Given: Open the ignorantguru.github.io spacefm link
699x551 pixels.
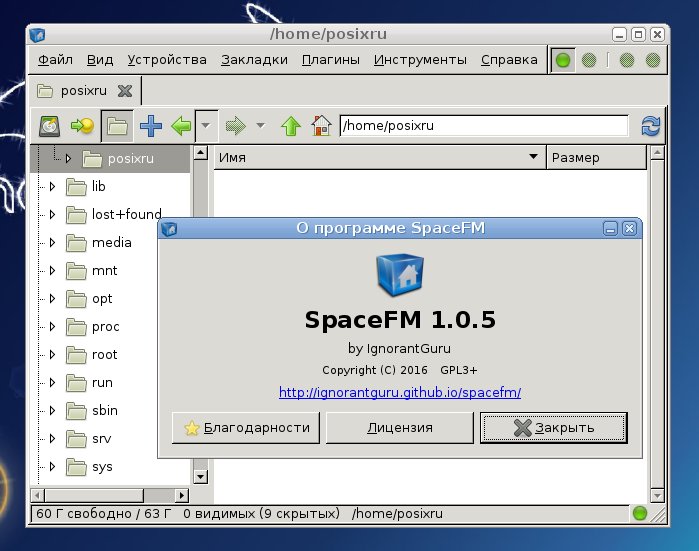Looking at the screenshot, I should 400,392.
